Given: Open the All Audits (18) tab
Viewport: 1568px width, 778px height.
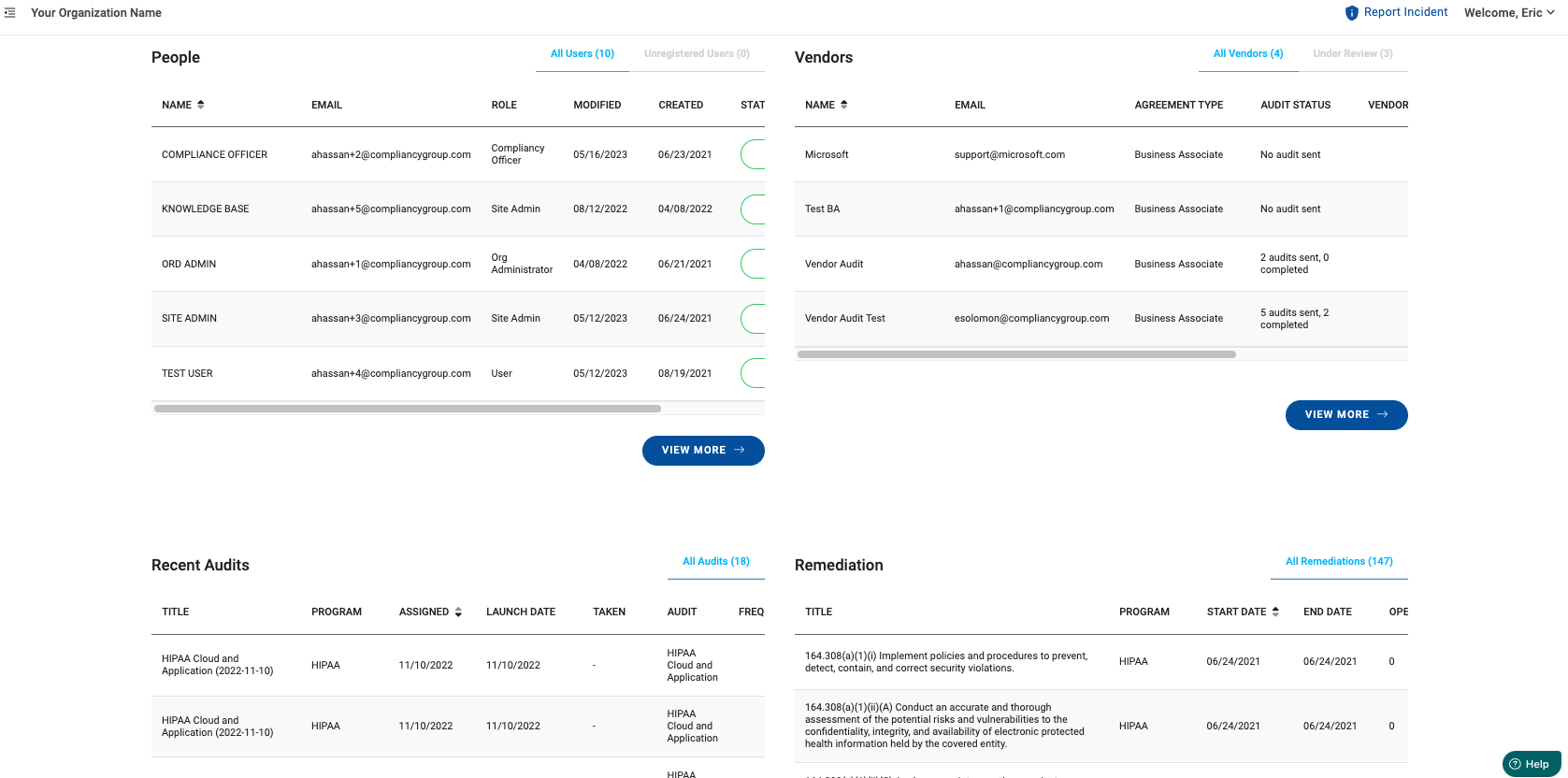Looking at the screenshot, I should point(716,562).
